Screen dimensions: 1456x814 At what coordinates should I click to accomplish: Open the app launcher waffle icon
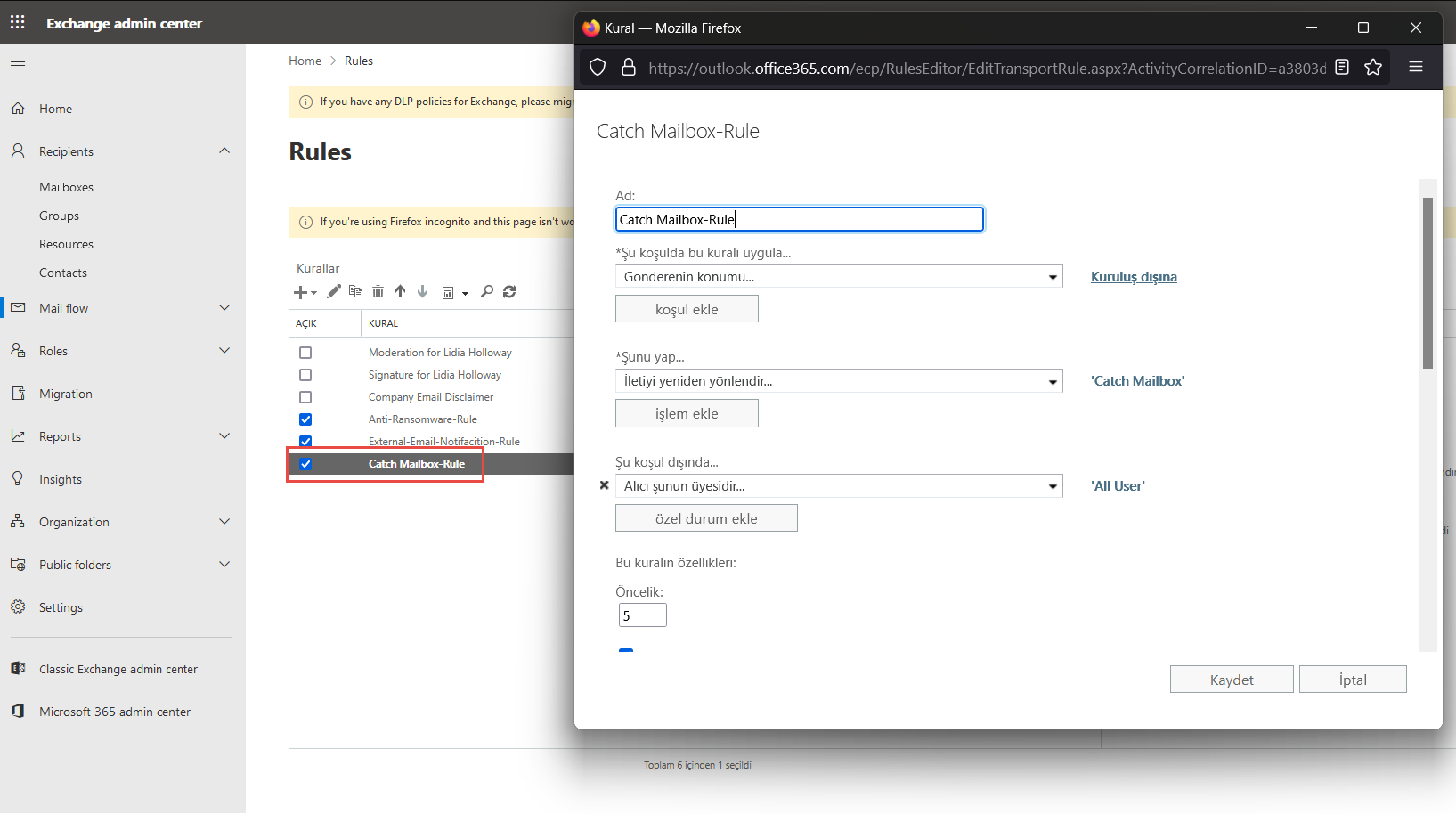(18, 22)
